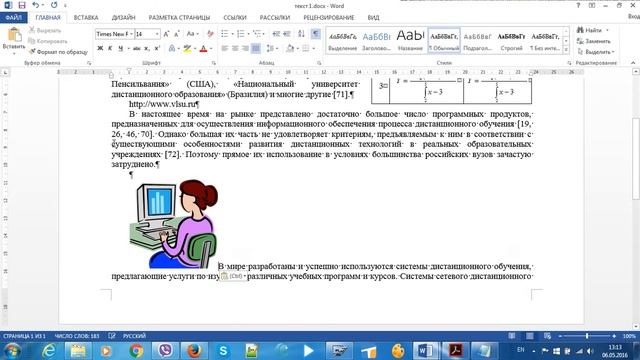Toggle justified text alignment
Viewport: 640px width, 360px height.
point(256,49)
